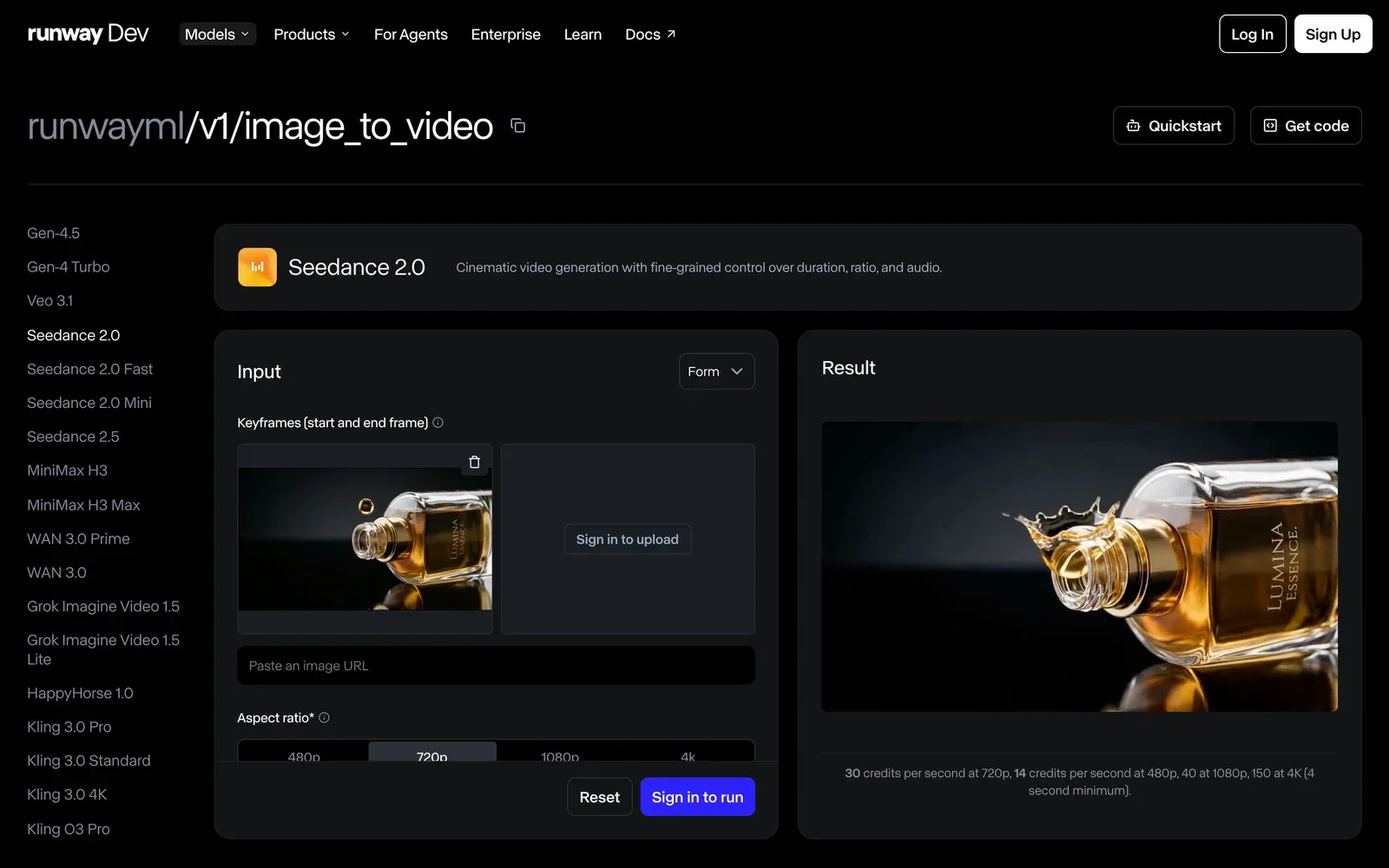Select Kling 3.0 Standard model
The width and height of the screenshot is (1389, 868).
click(x=89, y=760)
